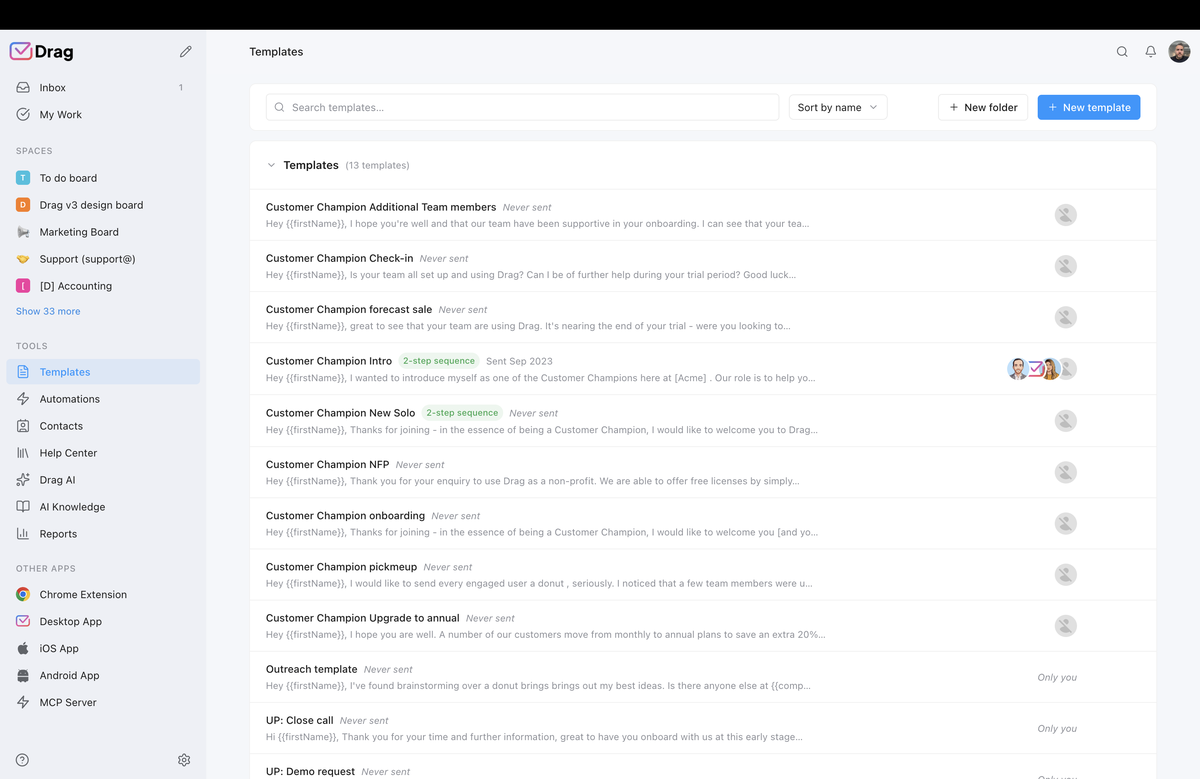
Task: Click the Accounting pink bracket icon
Action: (23, 286)
